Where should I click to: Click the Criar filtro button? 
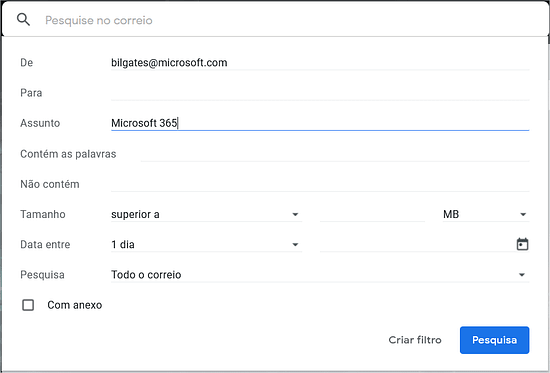(415, 340)
